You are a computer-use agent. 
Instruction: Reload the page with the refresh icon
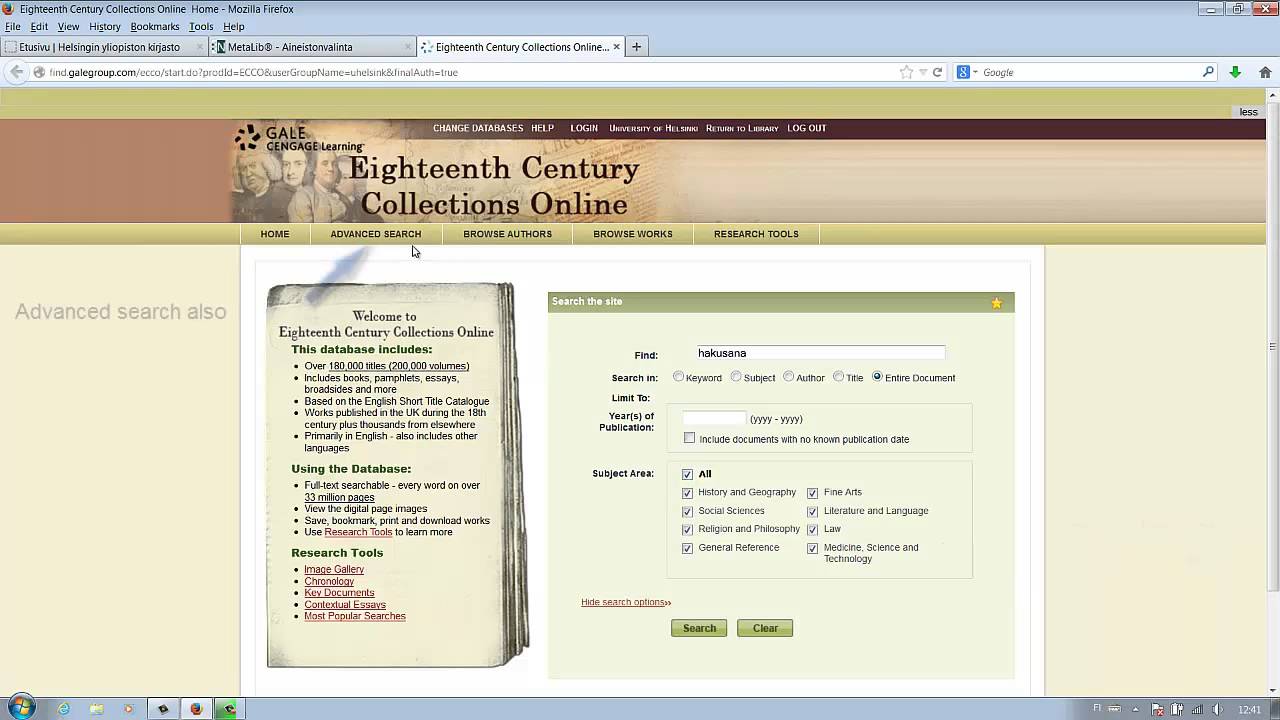pyautogui.click(x=937, y=72)
